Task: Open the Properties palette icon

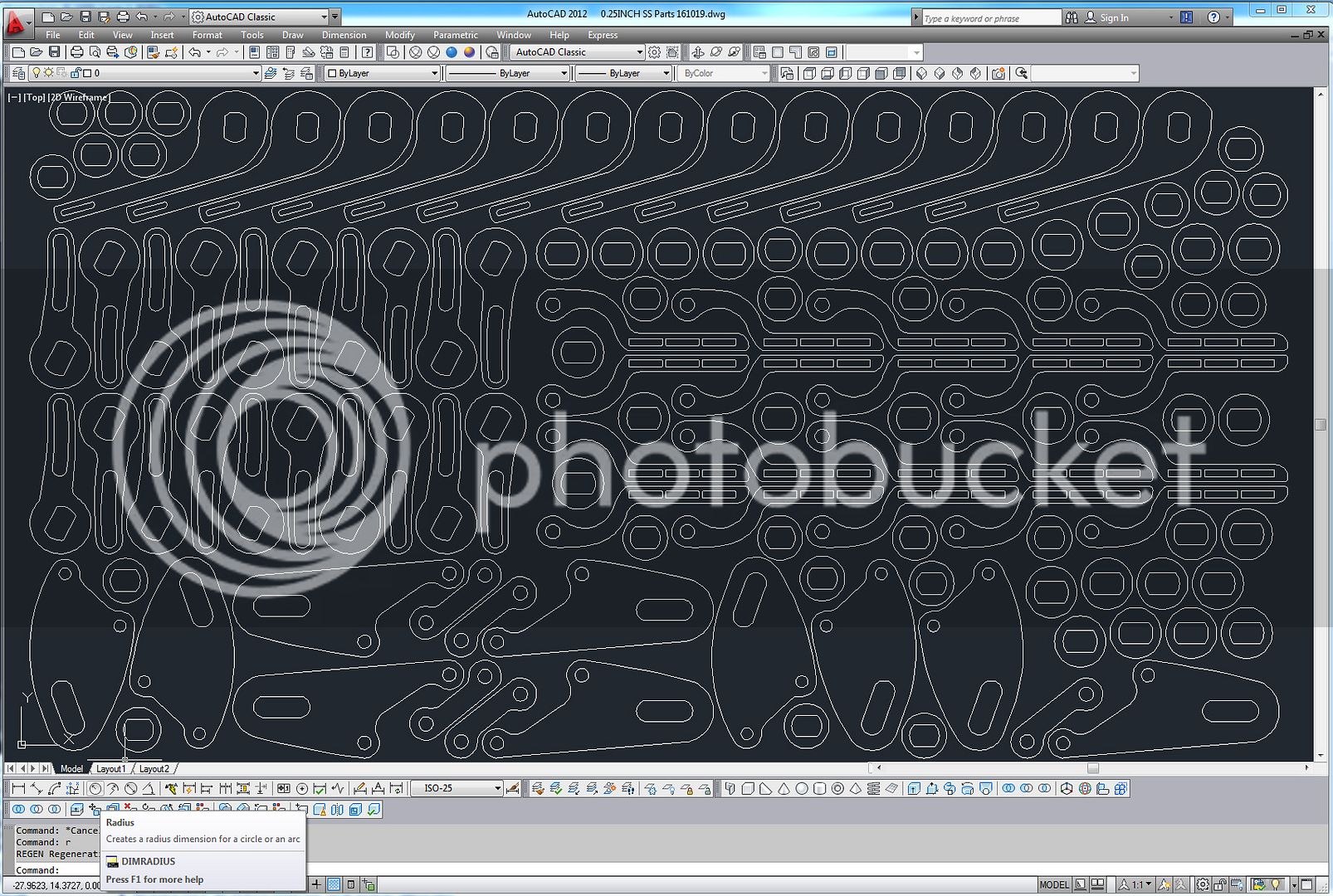Action: point(255,52)
